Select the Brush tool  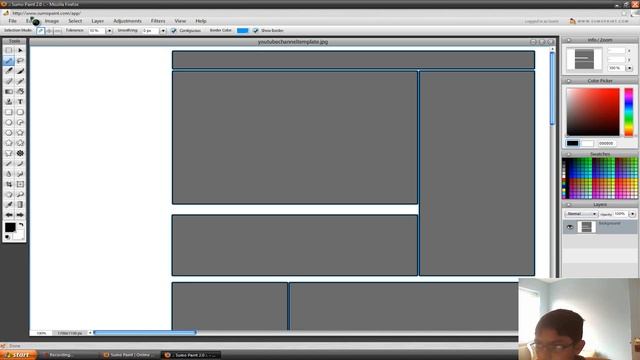(x=9, y=71)
